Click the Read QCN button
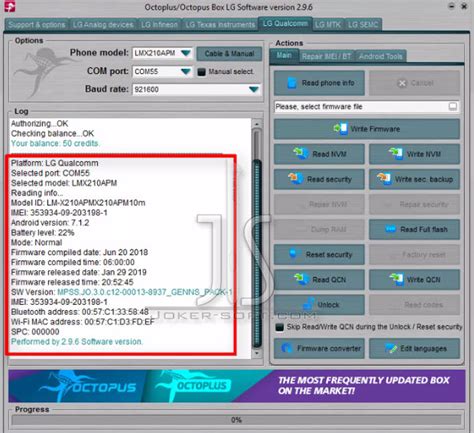The width and height of the screenshot is (474, 433). (x=319, y=280)
